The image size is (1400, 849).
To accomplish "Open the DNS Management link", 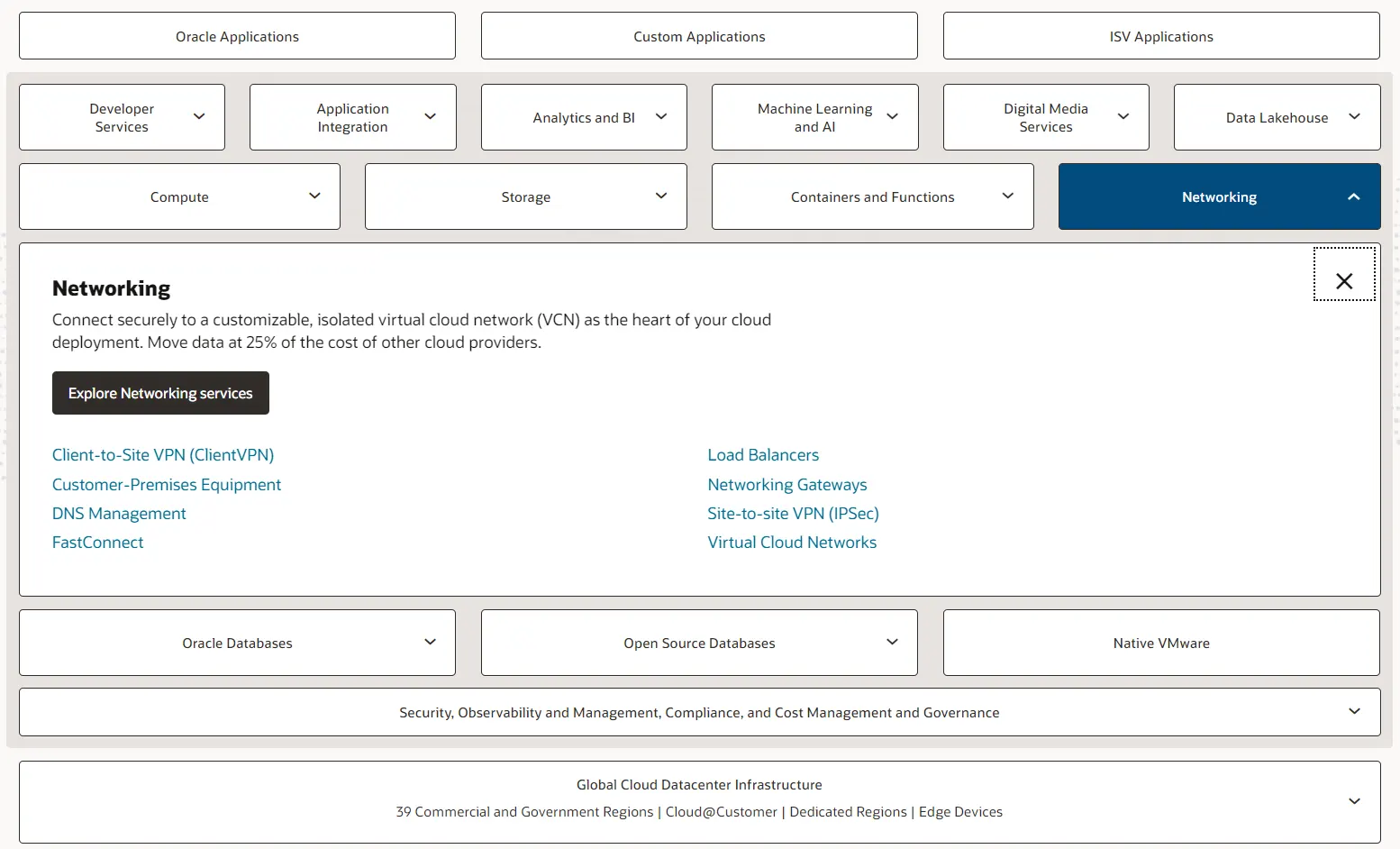I will coord(119,514).
